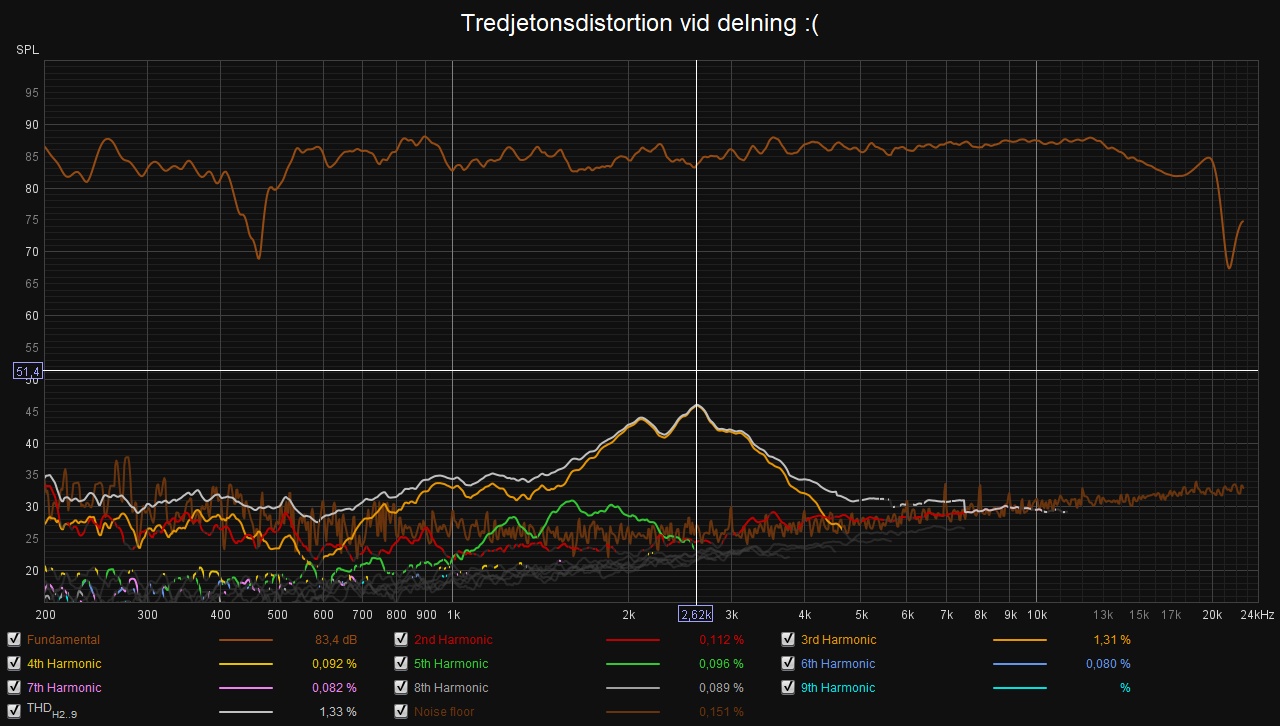Click the '6th Harmonic' legend label
Screen dimensions: 1280x726
(838, 664)
